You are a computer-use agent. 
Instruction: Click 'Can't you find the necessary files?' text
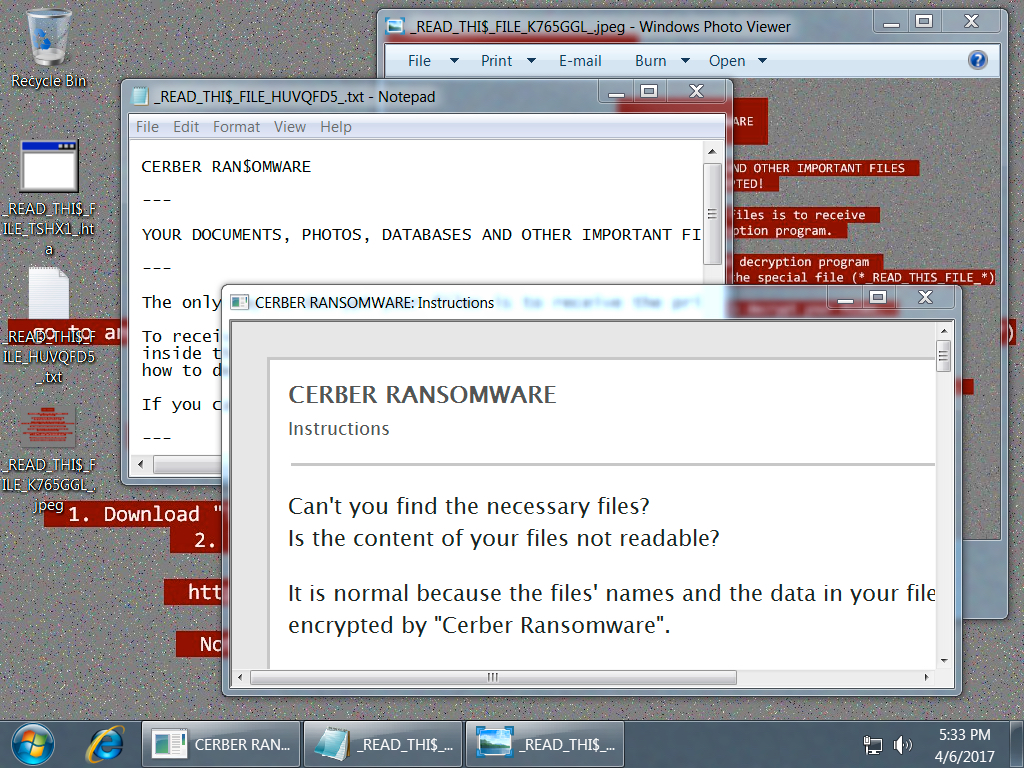point(469,506)
